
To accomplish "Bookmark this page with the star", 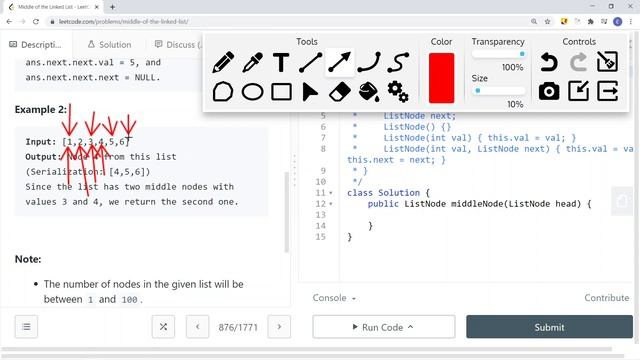I will click(548, 22).
